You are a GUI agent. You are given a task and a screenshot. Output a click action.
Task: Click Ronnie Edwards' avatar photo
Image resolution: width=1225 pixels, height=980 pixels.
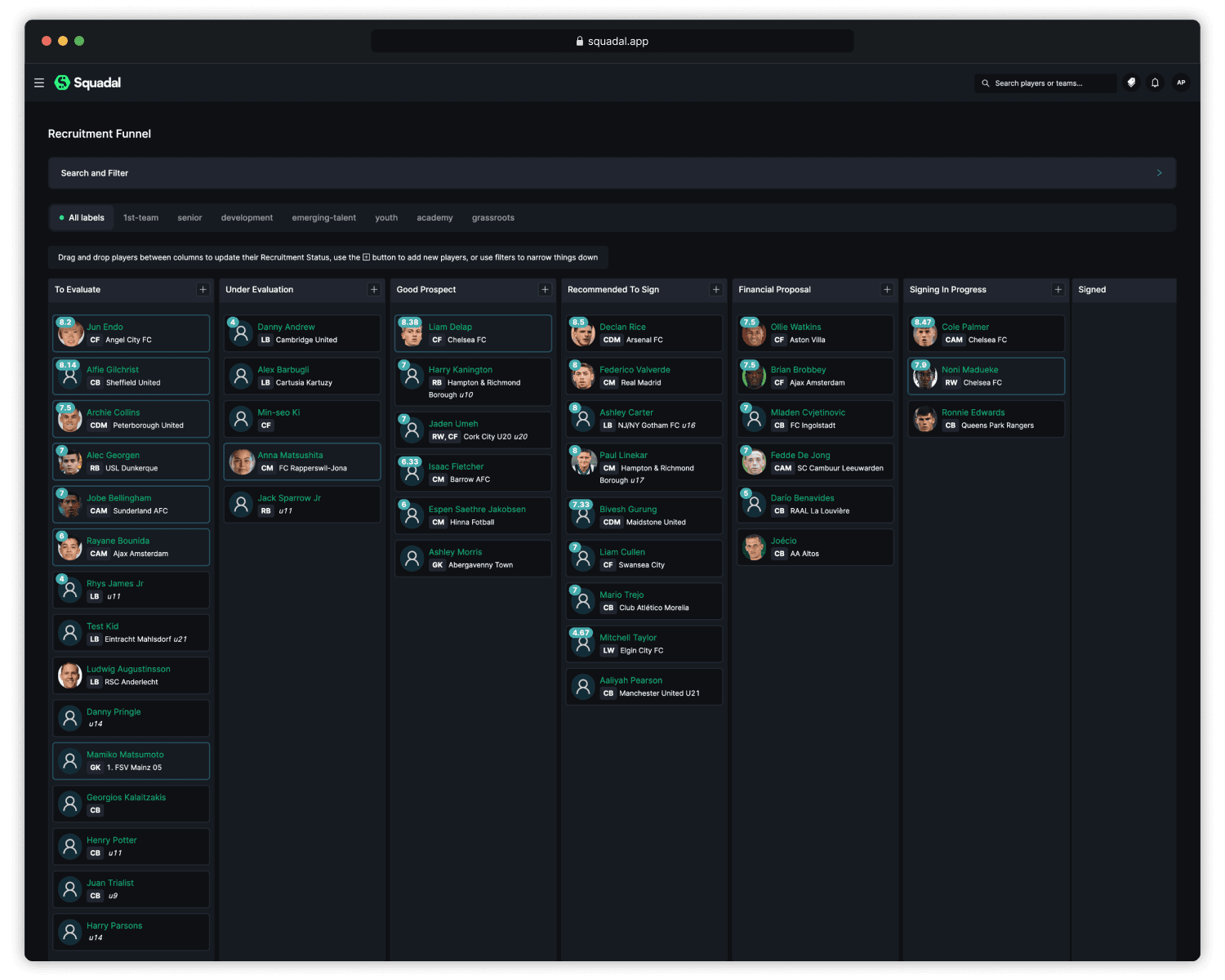pyautogui.click(x=925, y=419)
